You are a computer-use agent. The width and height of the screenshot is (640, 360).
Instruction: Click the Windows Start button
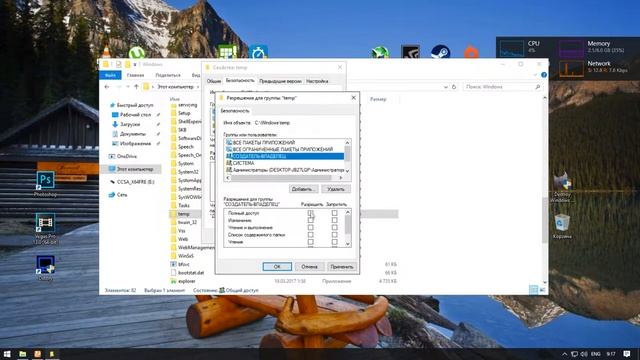(x=7, y=354)
